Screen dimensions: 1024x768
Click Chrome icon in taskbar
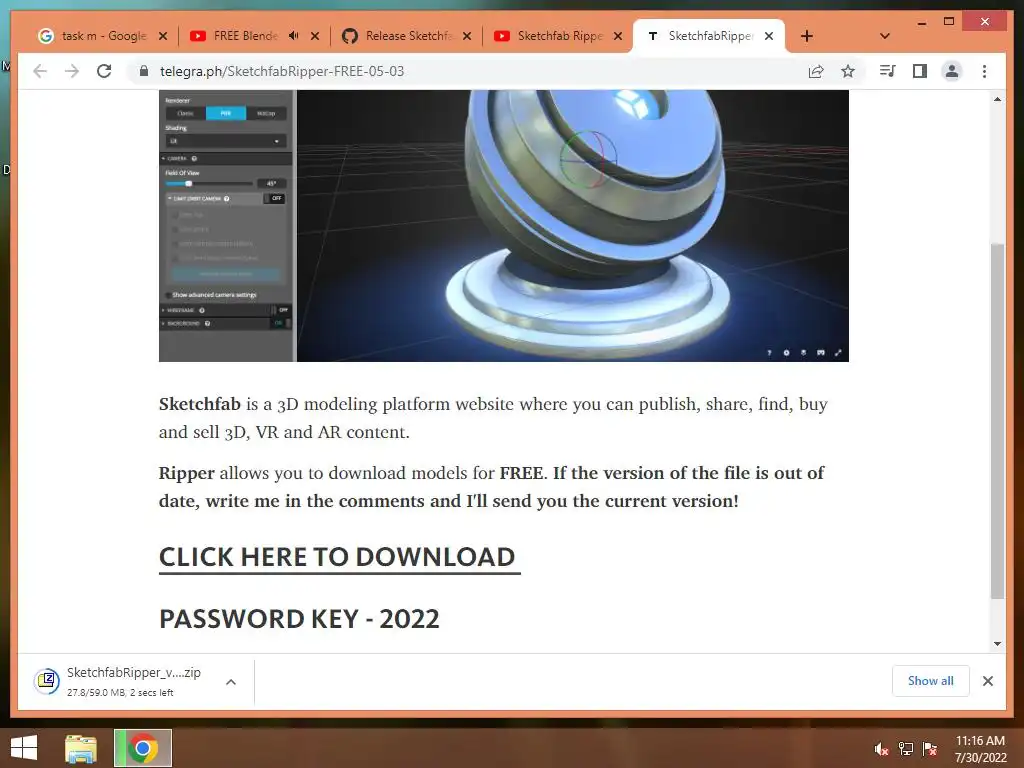(x=143, y=748)
